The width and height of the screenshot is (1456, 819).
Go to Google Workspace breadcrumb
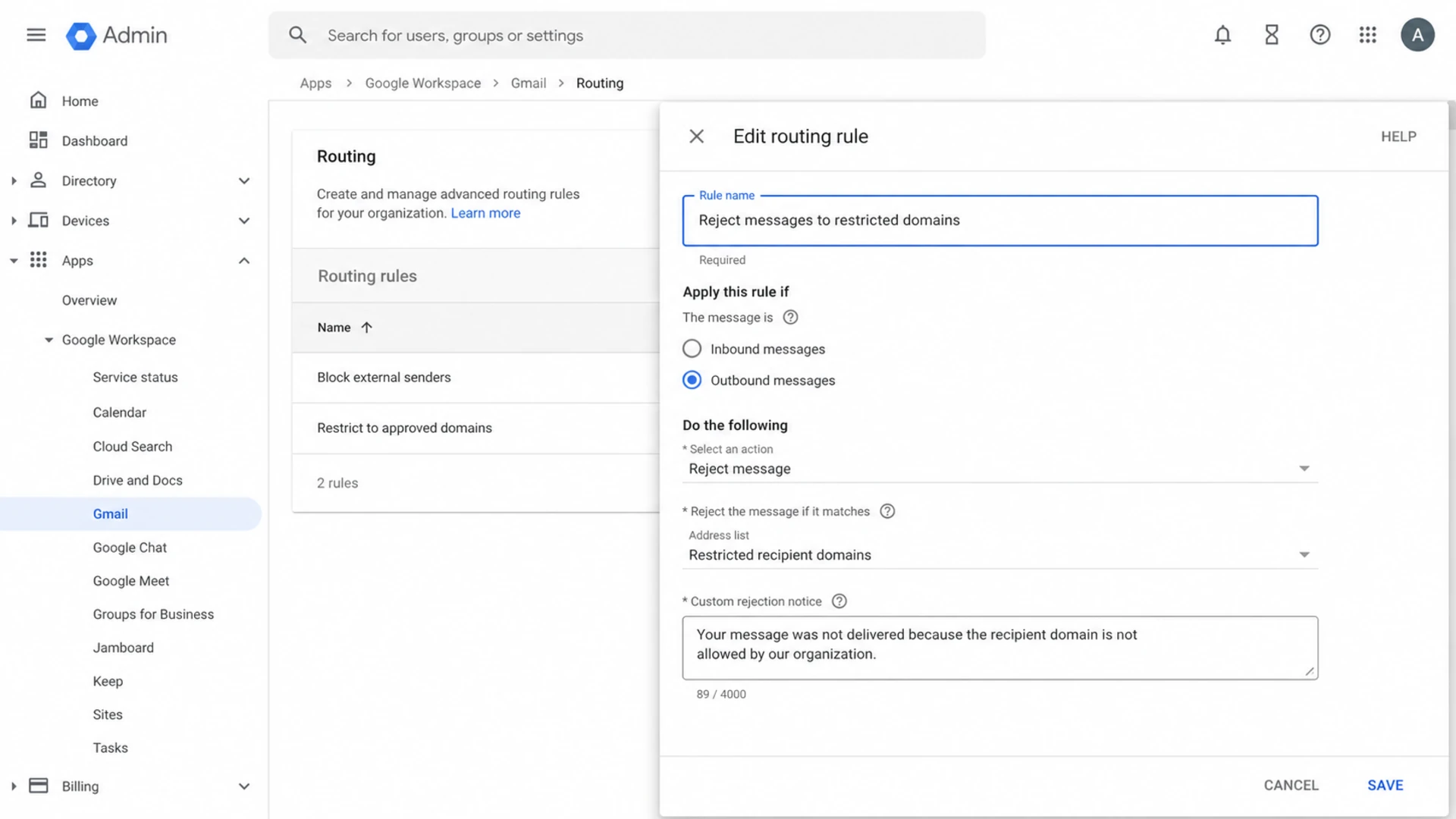click(422, 83)
